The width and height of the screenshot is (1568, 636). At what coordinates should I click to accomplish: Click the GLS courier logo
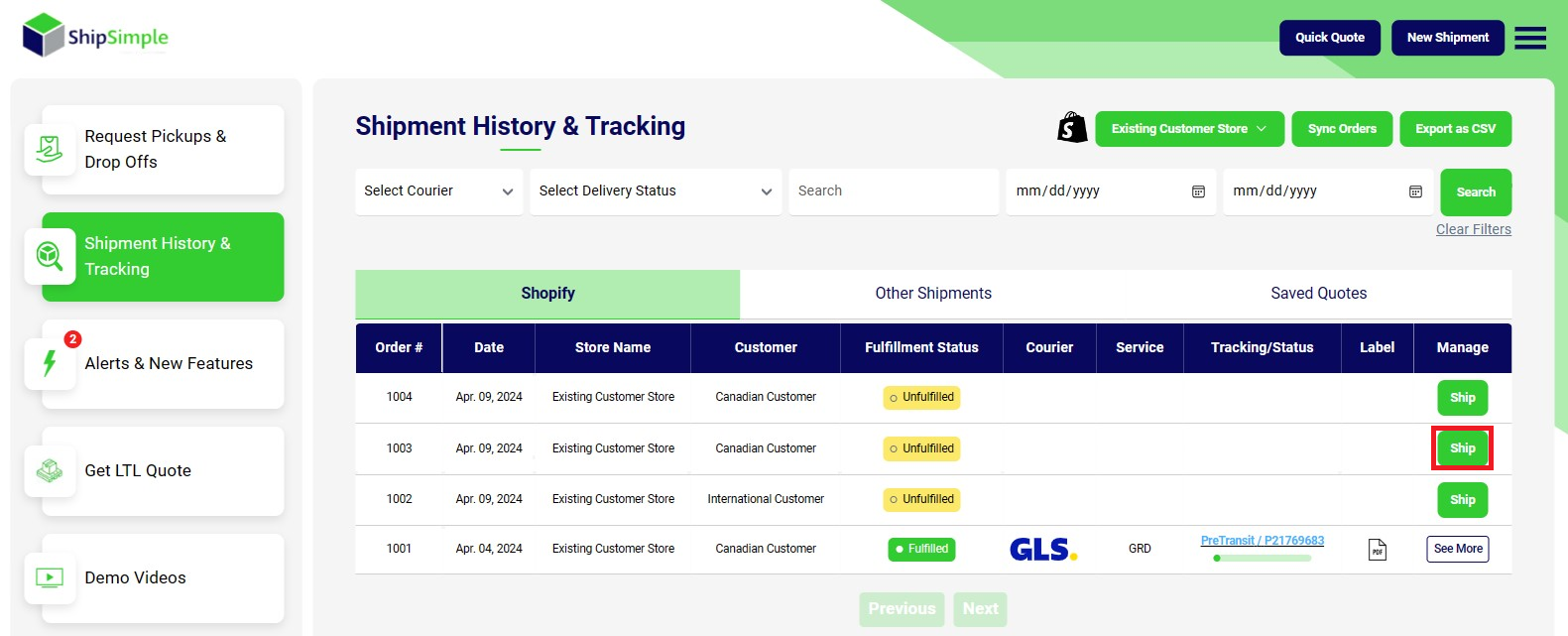pyautogui.click(x=1043, y=549)
